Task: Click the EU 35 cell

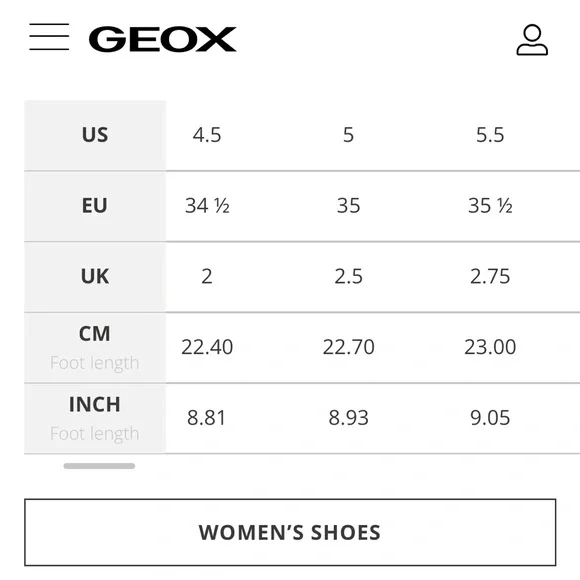Action: [348, 206]
